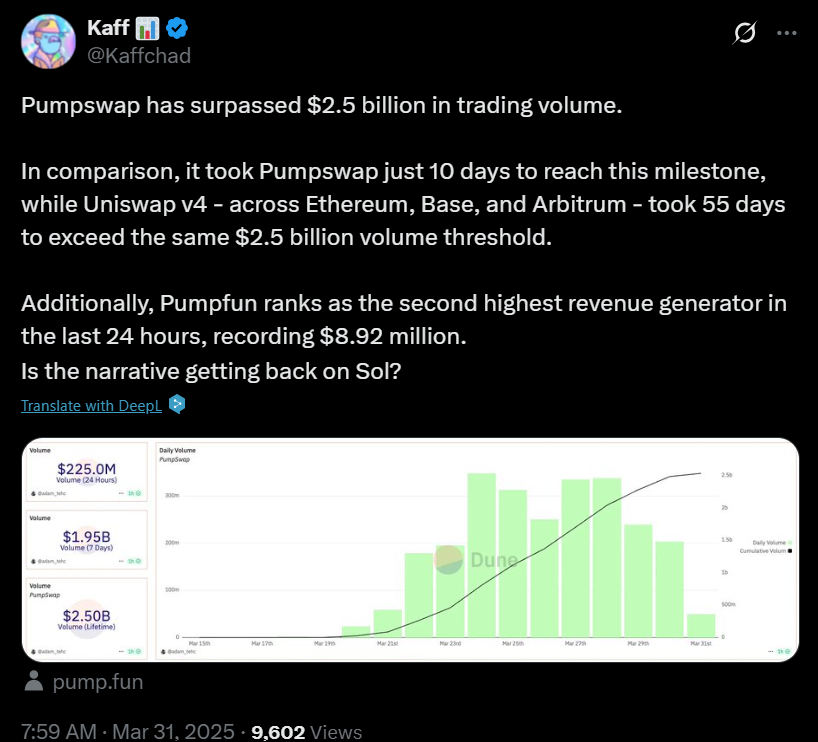Click the 7:59 AM Mar 31 timestamp
Image resolution: width=818 pixels, height=742 pixels.
(x=128, y=731)
